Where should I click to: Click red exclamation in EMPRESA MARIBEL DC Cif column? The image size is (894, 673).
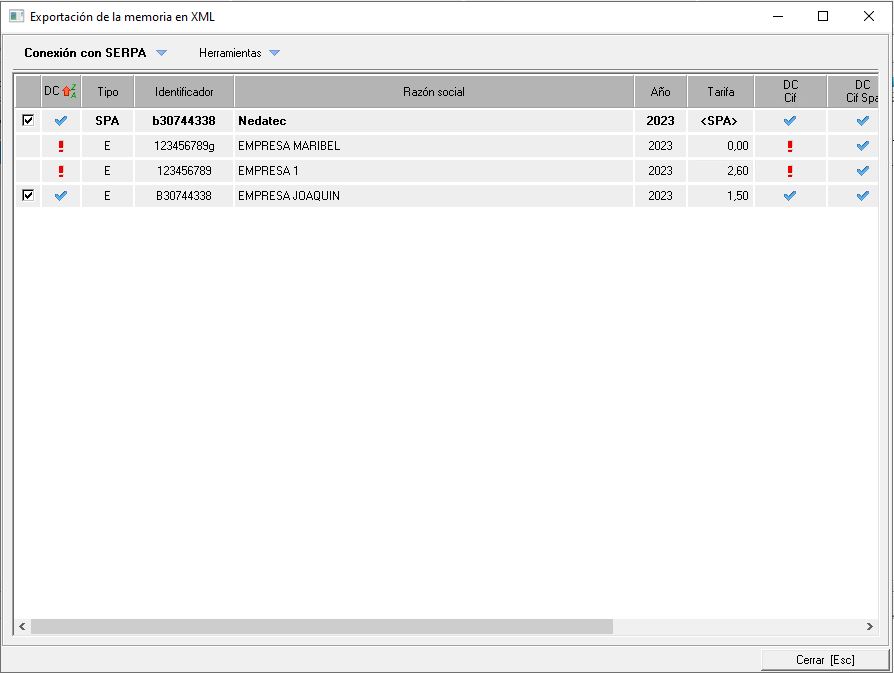[790, 146]
